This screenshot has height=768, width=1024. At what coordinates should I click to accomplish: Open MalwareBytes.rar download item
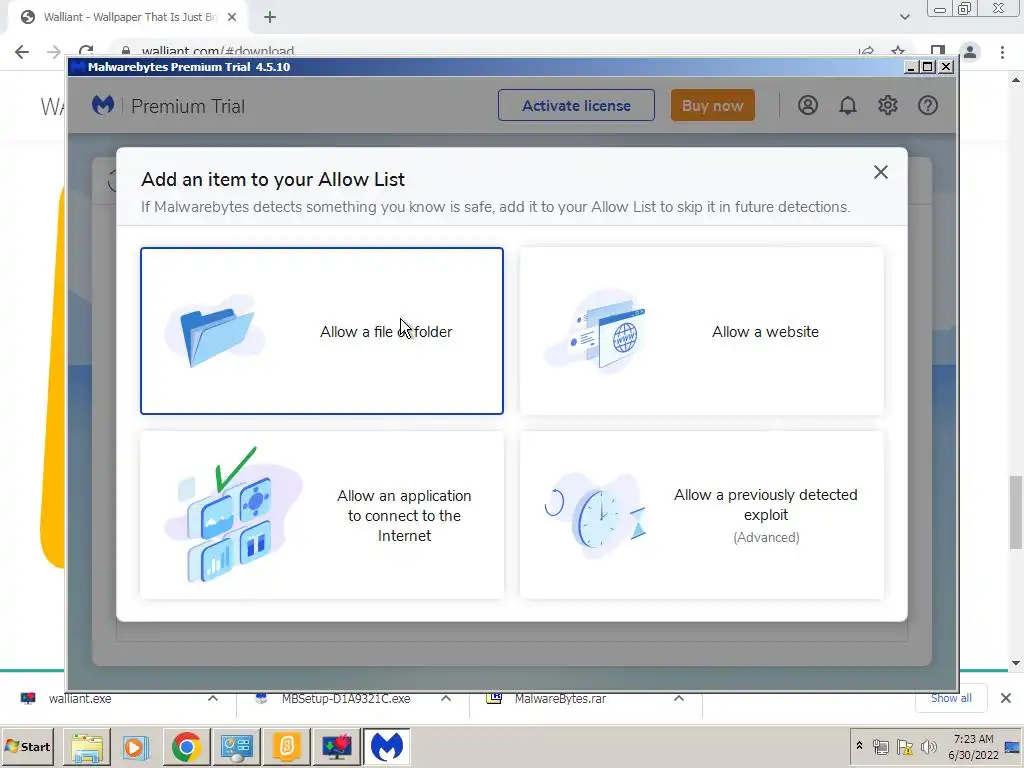[x=560, y=699]
